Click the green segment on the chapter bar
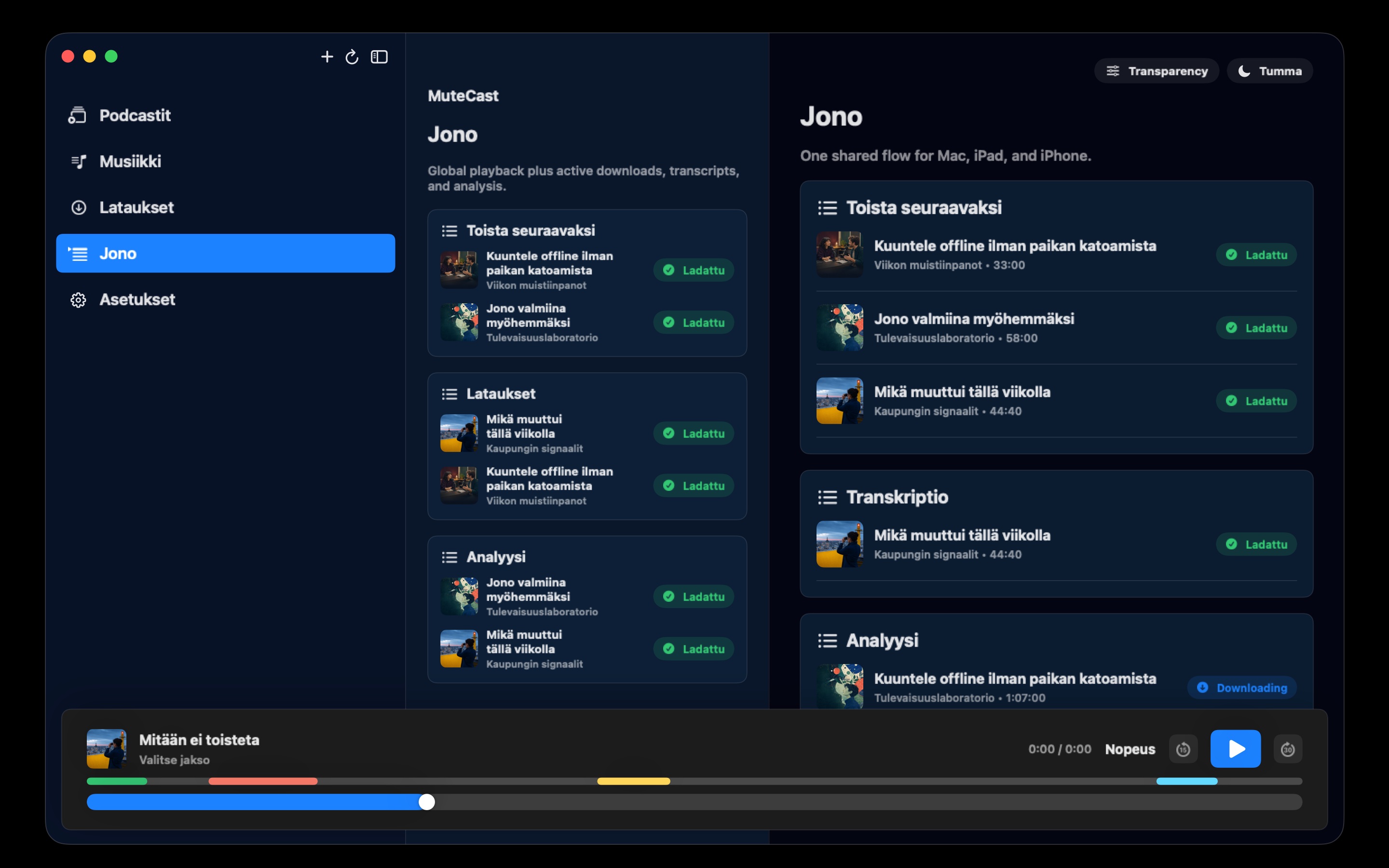 pos(117,781)
